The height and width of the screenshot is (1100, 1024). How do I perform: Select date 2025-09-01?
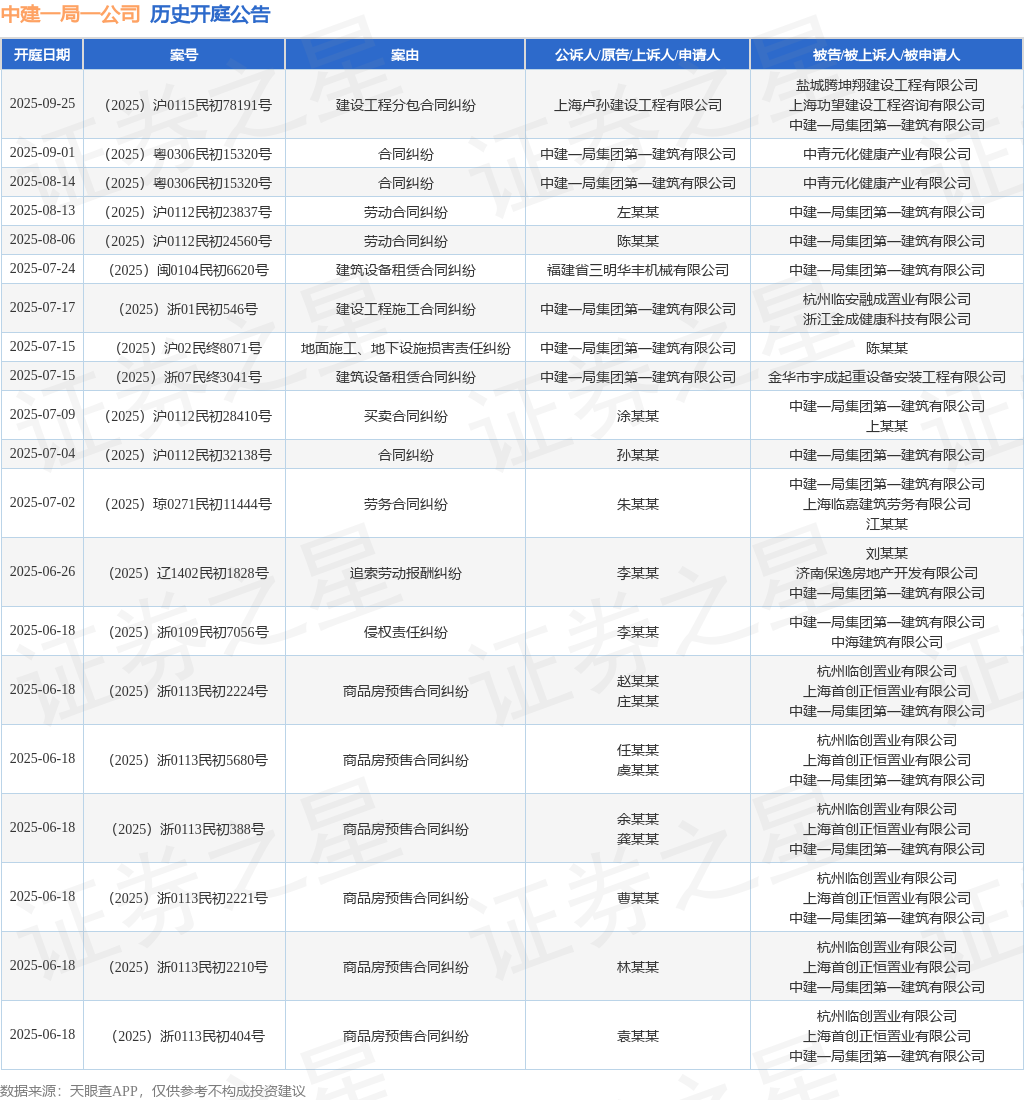(42, 152)
